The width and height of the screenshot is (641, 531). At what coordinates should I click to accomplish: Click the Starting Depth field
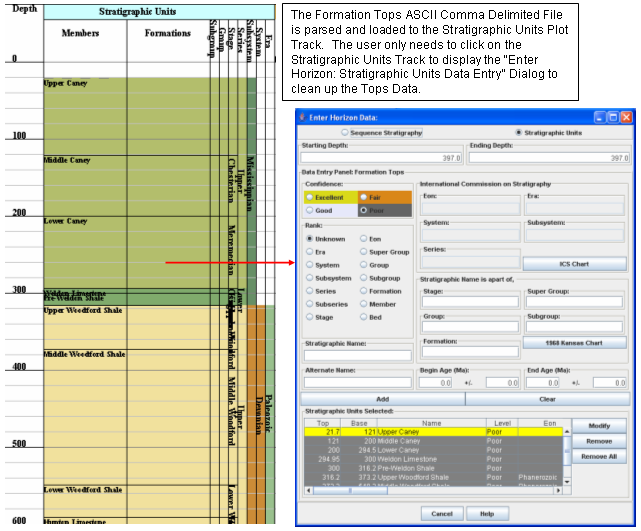tap(381, 157)
